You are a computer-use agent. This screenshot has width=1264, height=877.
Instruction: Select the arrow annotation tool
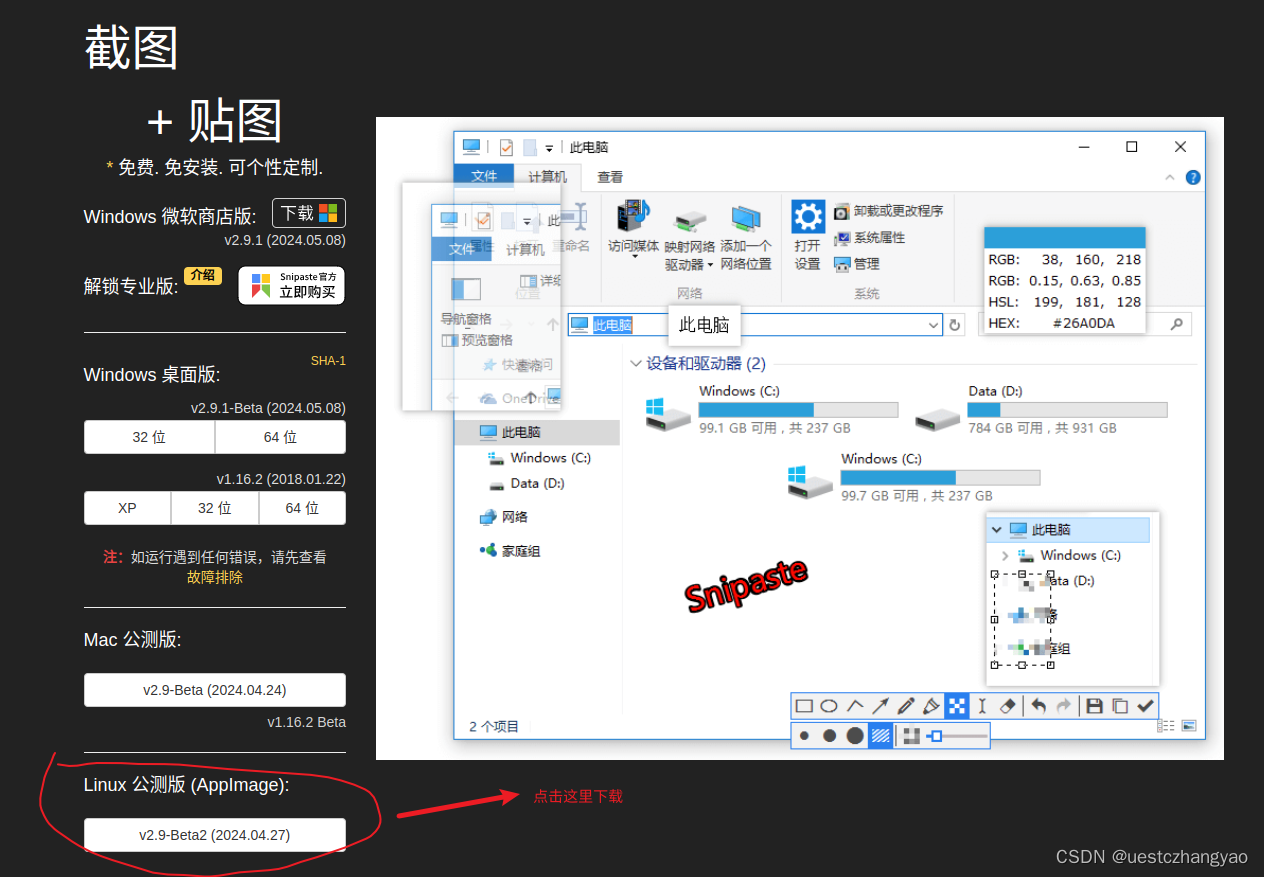(x=880, y=706)
